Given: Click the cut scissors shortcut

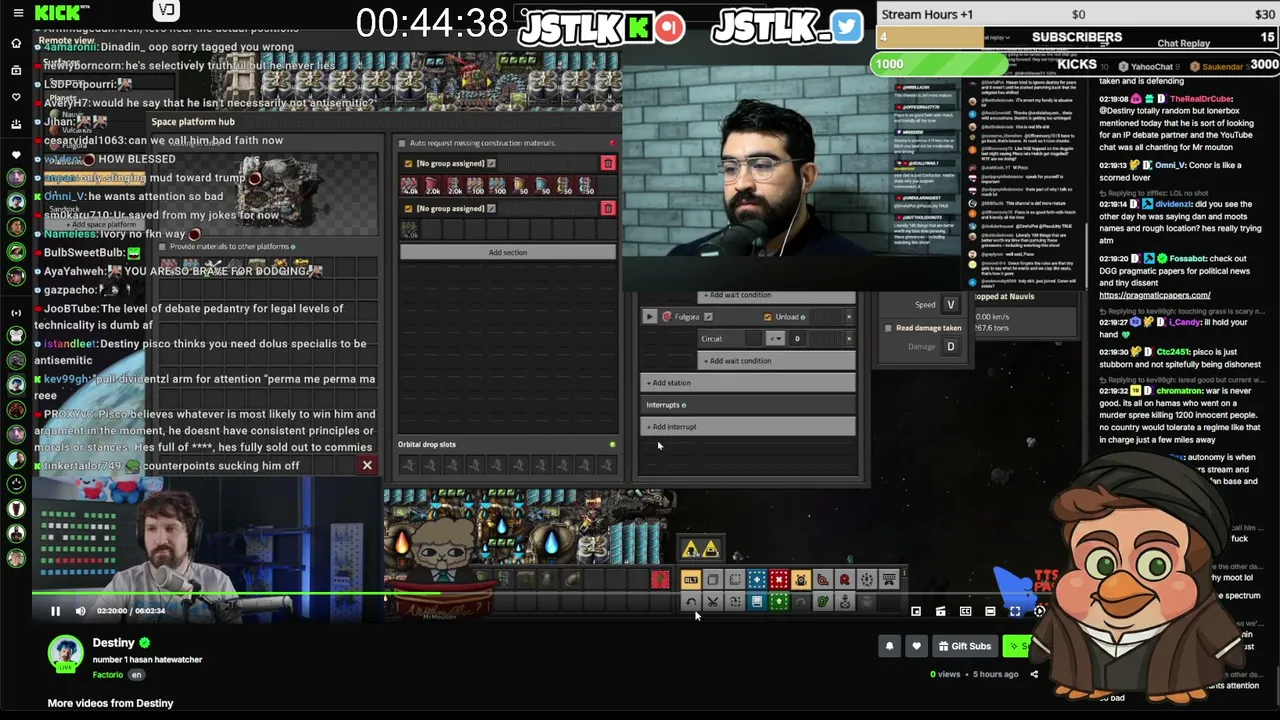Looking at the screenshot, I should tap(713, 601).
